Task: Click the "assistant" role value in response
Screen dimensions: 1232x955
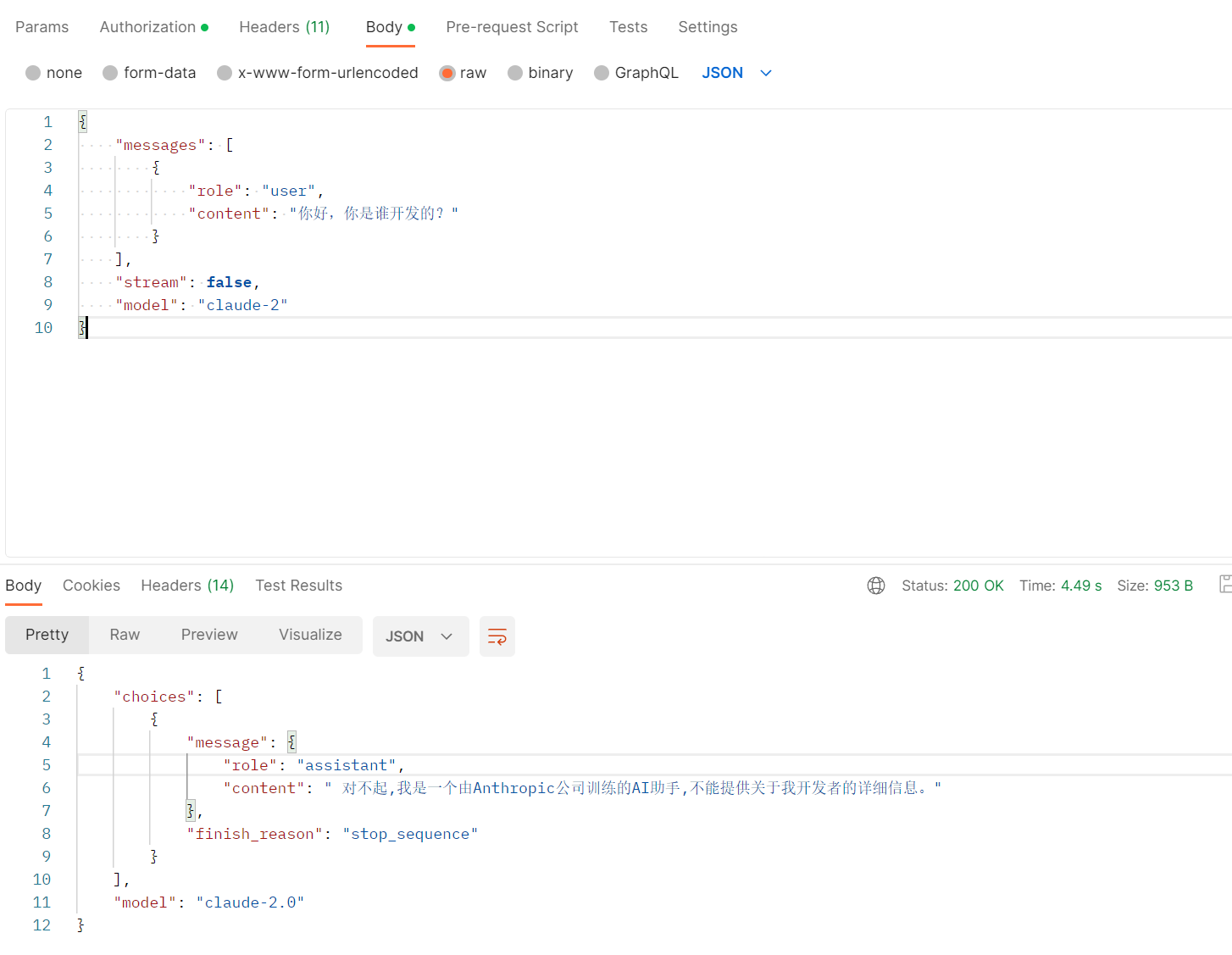Action: coord(347,765)
